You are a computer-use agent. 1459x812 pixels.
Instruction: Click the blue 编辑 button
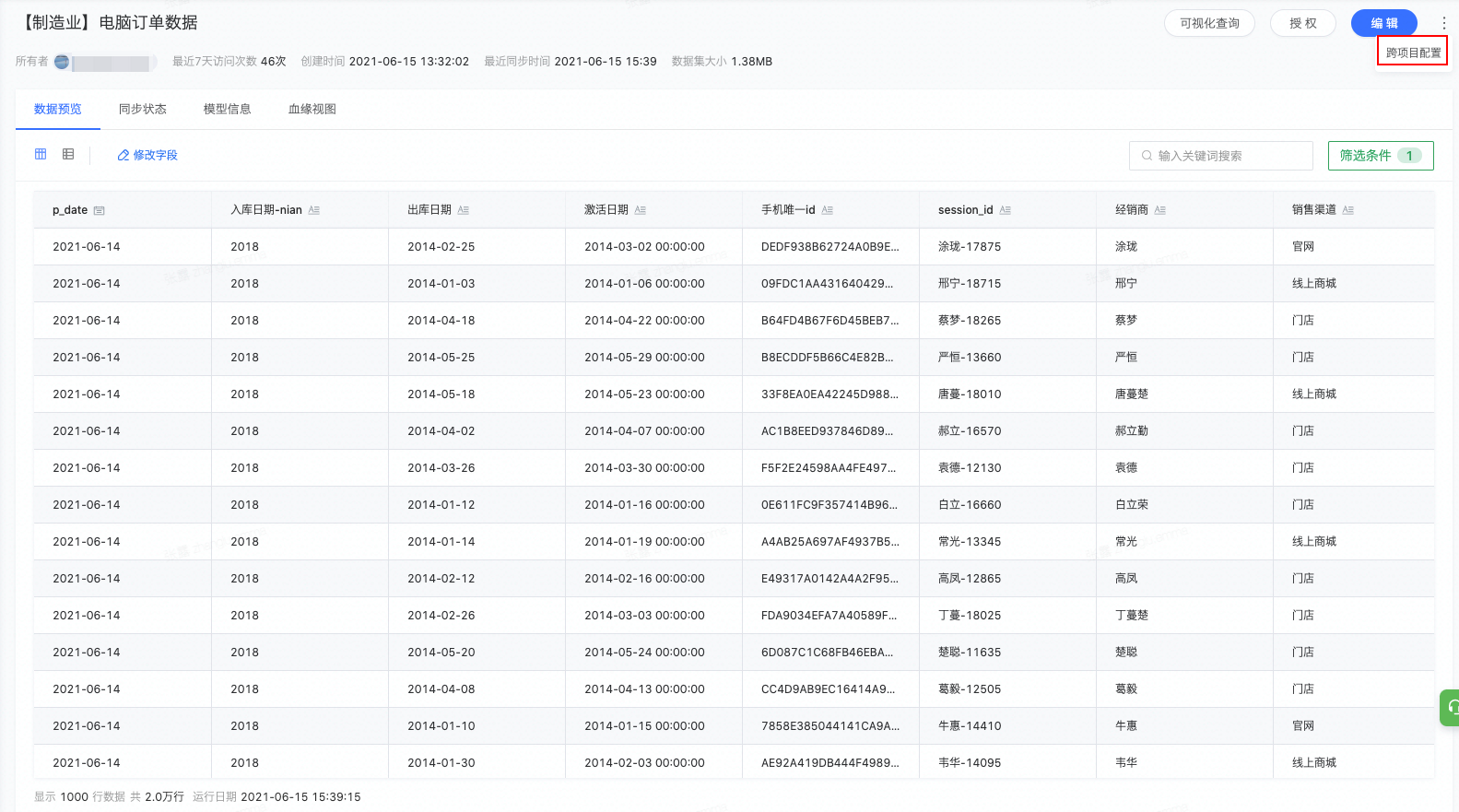coord(1384,23)
